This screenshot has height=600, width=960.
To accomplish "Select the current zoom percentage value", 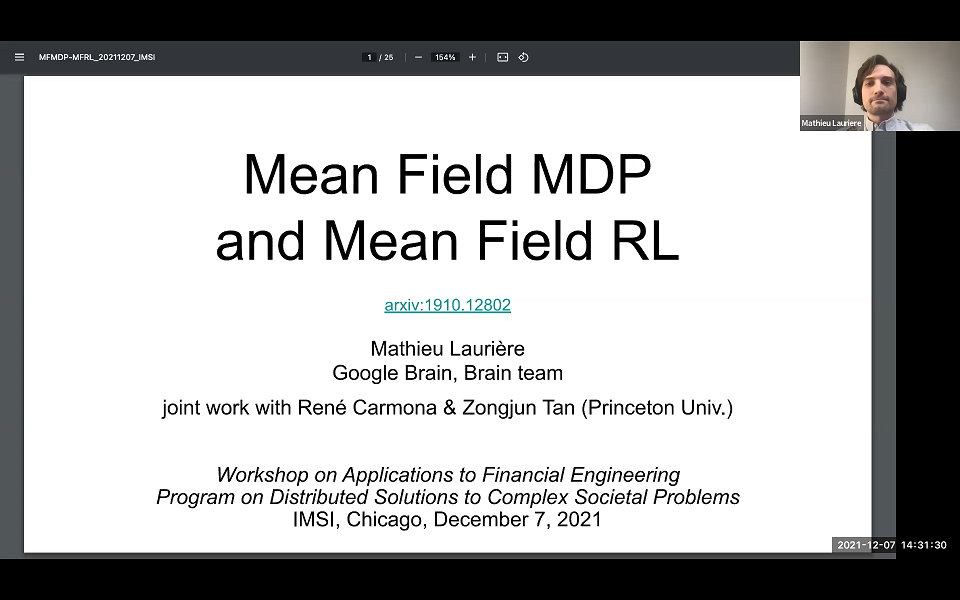I will tap(444, 57).
